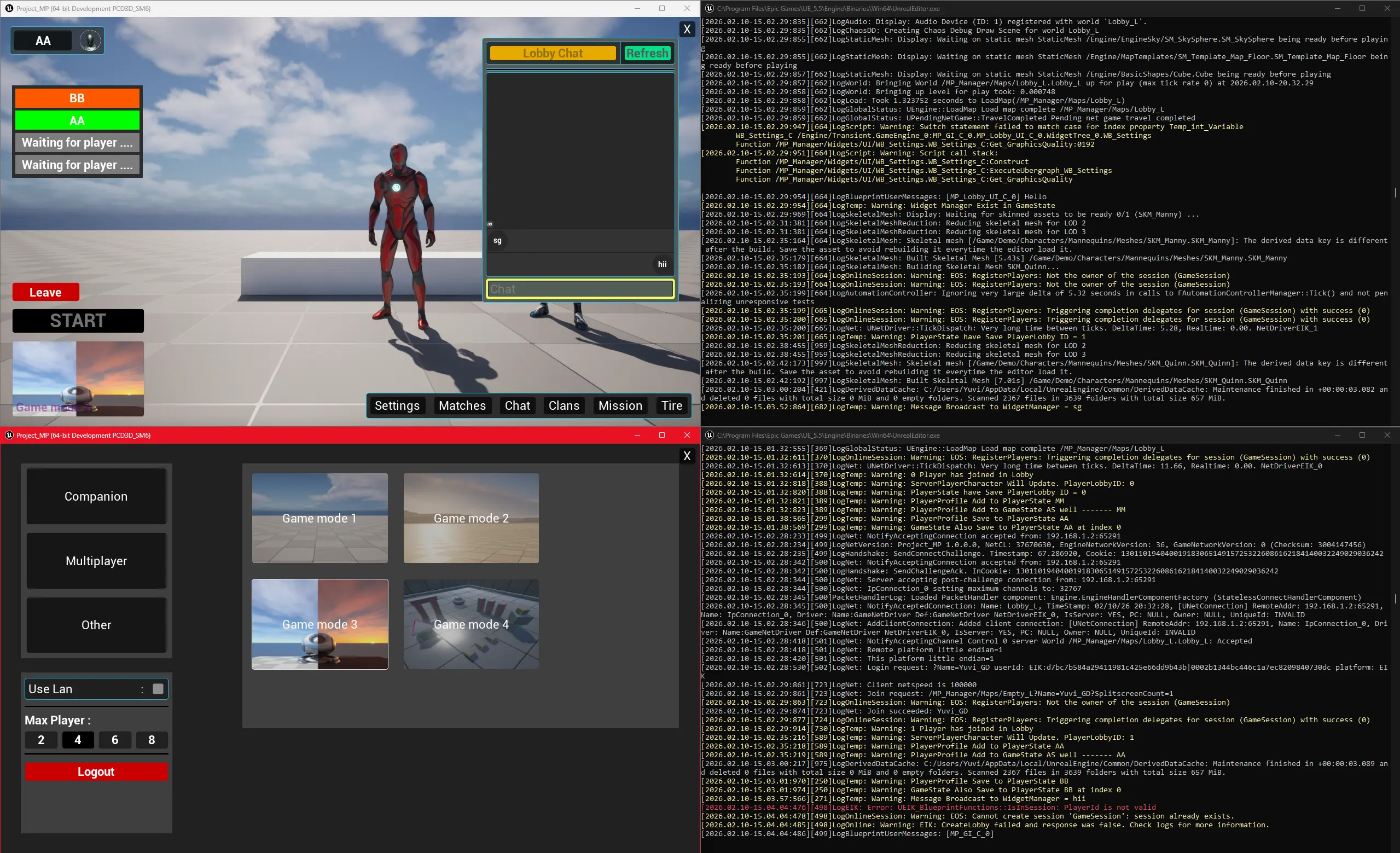Click the upper console window scrollbar

click(x=1396, y=193)
